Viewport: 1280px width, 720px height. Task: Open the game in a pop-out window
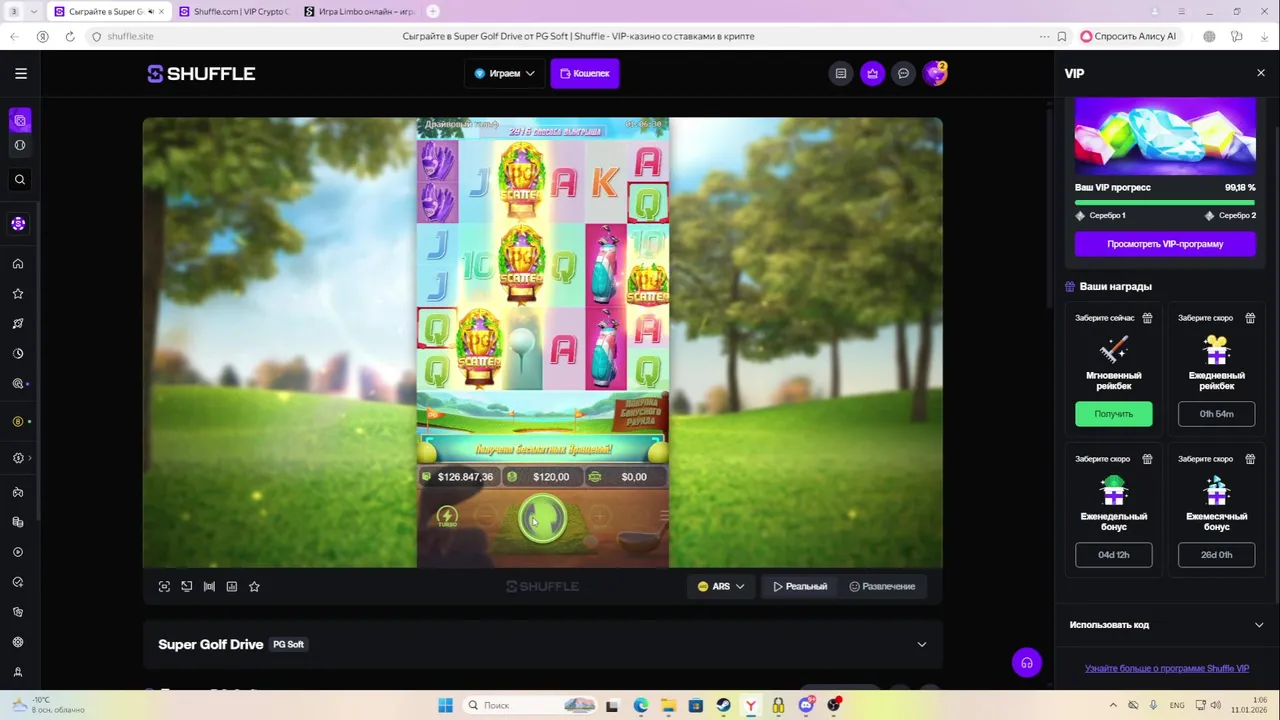pyautogui.click(x=187, y=587)
